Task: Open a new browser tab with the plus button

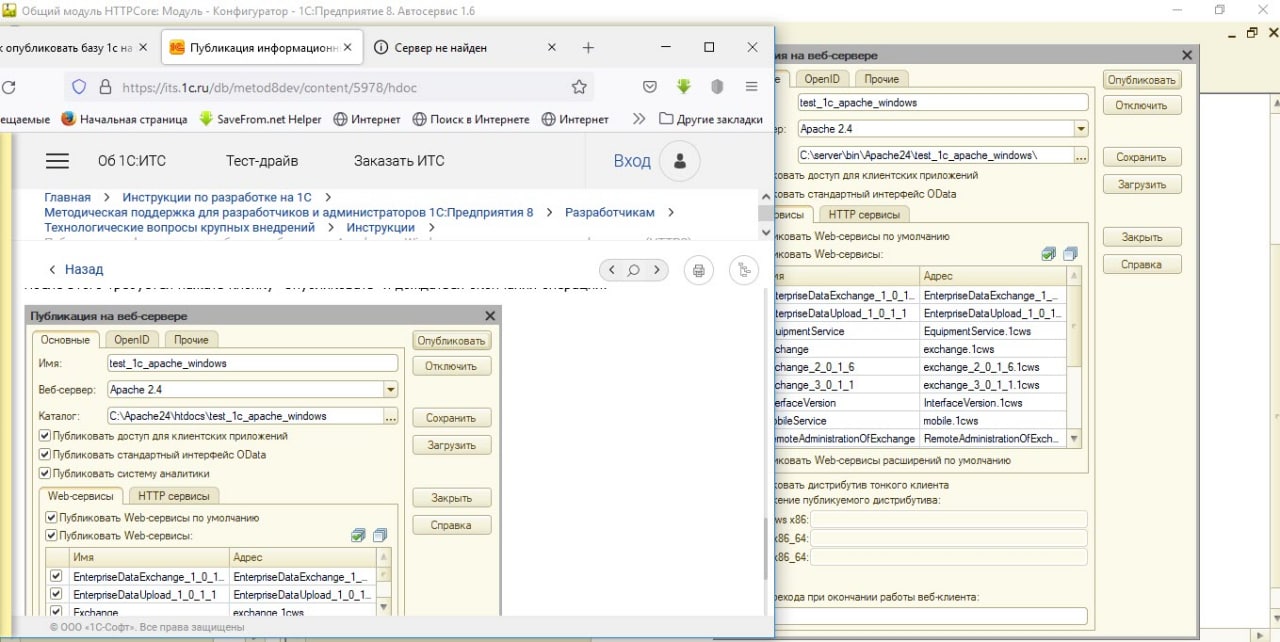Action: click(588, 47)
